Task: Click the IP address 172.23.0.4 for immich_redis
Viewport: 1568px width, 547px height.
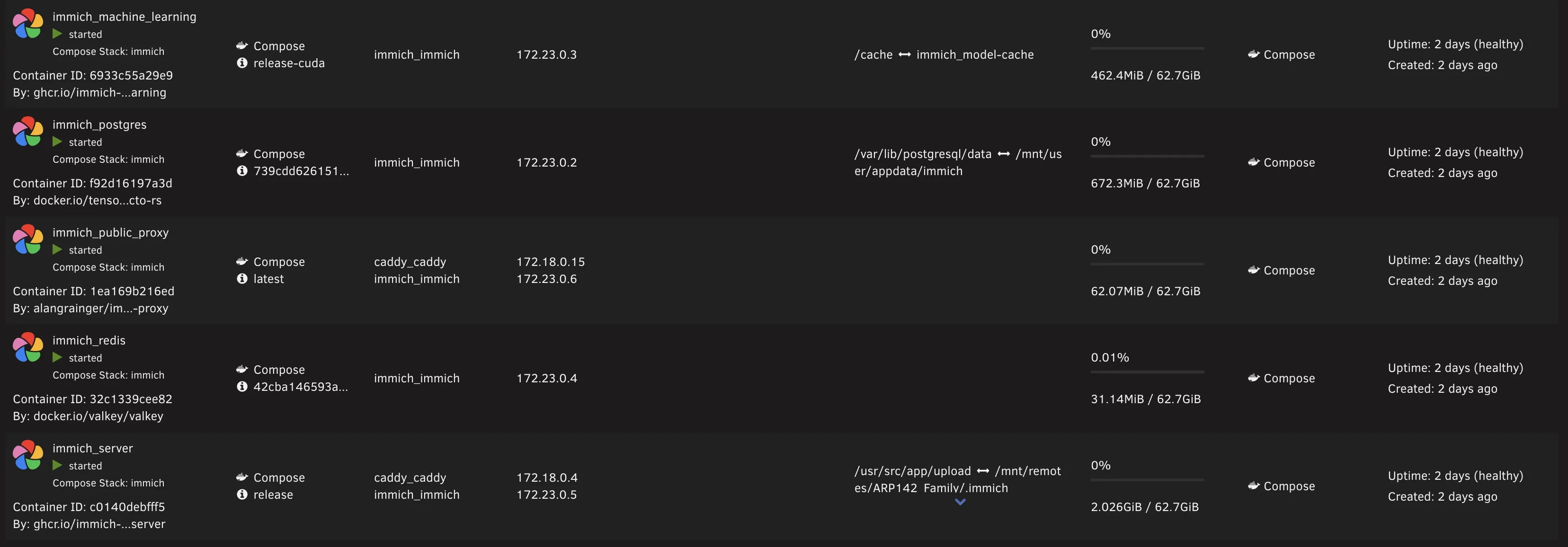Action: [547, 378]
